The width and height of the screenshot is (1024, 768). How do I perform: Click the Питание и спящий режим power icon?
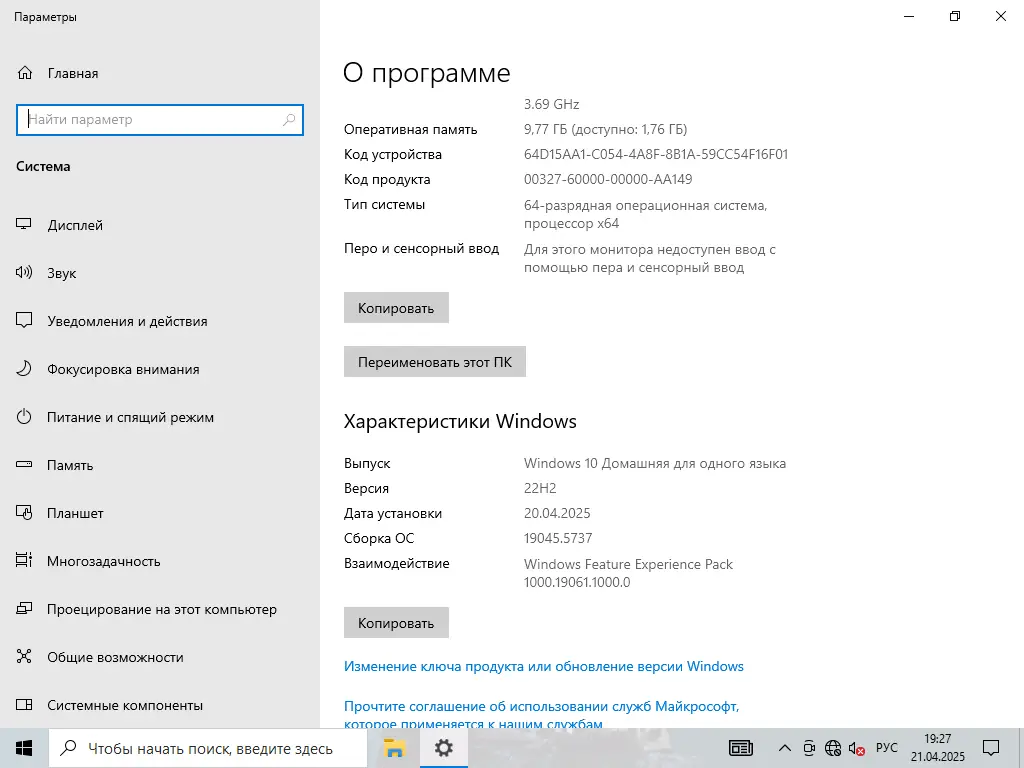tap(24, 417)
